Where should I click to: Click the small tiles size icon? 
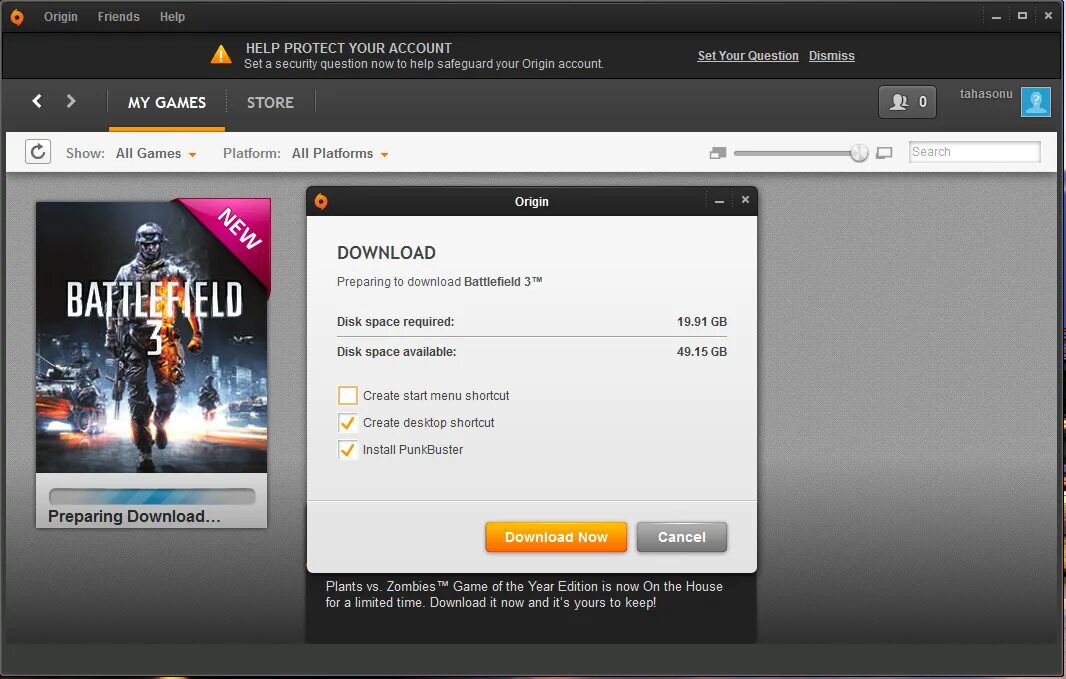pos(717,153)
